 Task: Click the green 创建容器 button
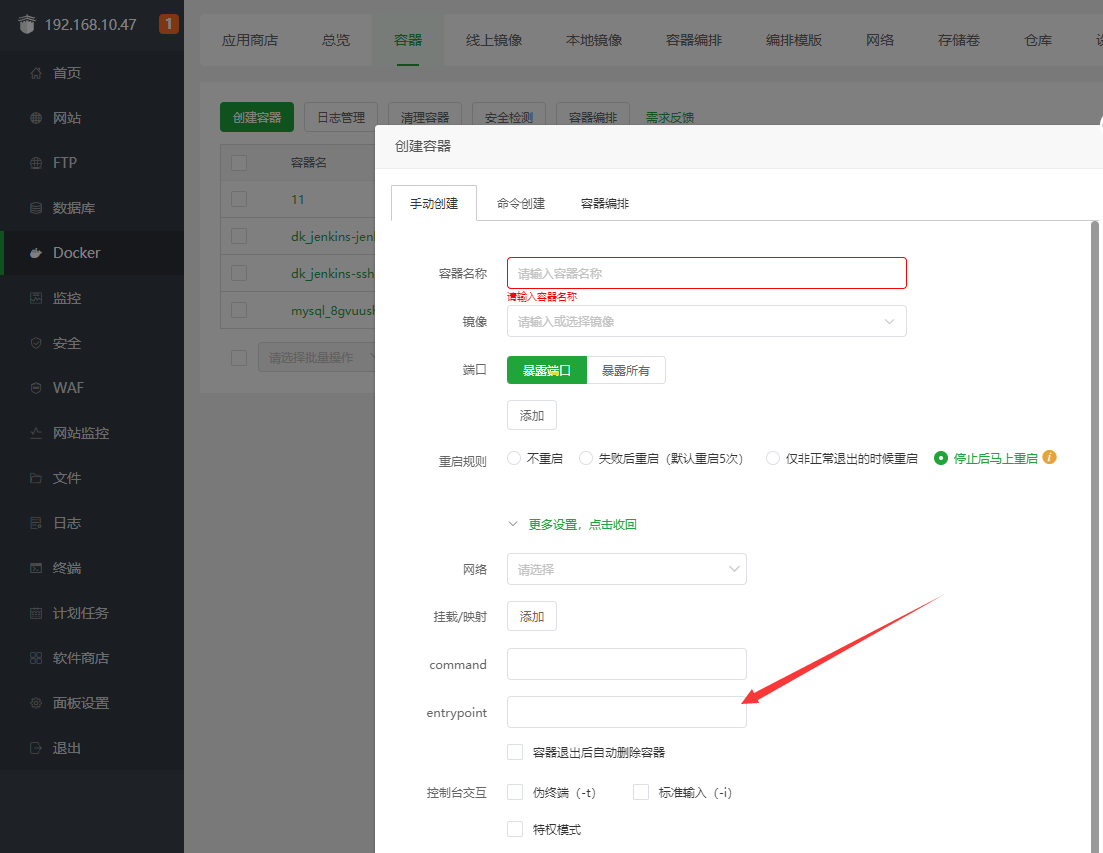click(257, 117)
